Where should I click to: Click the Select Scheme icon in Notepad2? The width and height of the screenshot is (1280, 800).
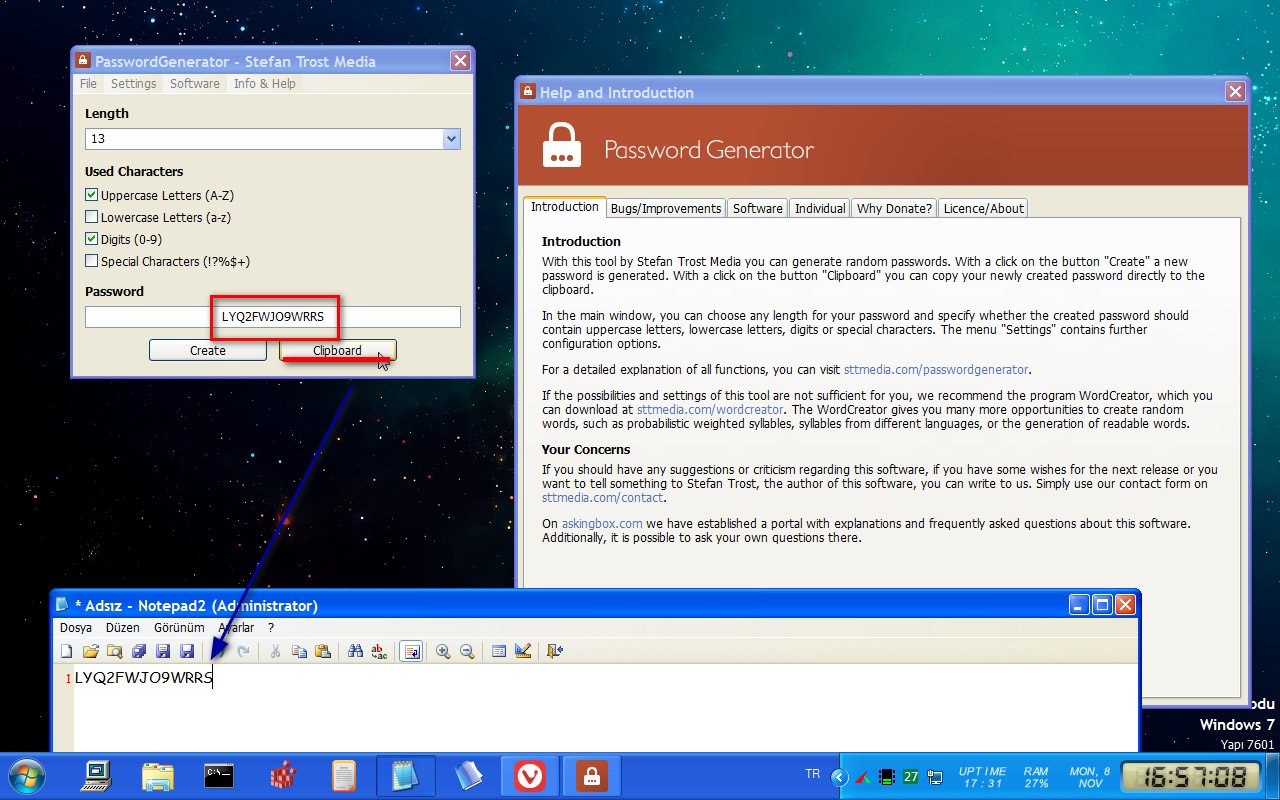click(499, 651)
